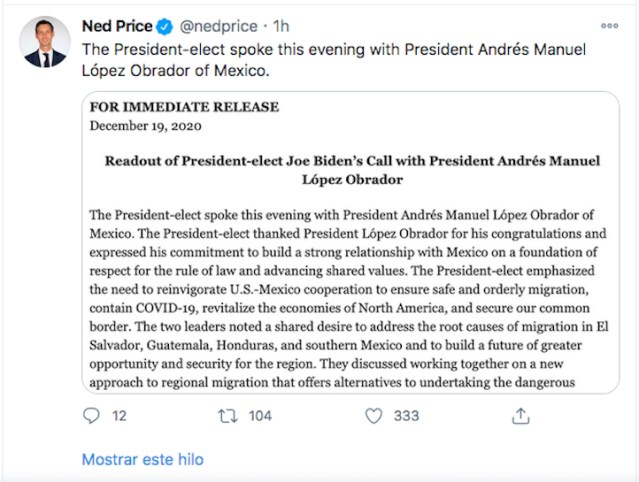Click the blue verified badge
The width and height of the screenshot is (639, 482).
pyautogui.click(x=167, y=24)
